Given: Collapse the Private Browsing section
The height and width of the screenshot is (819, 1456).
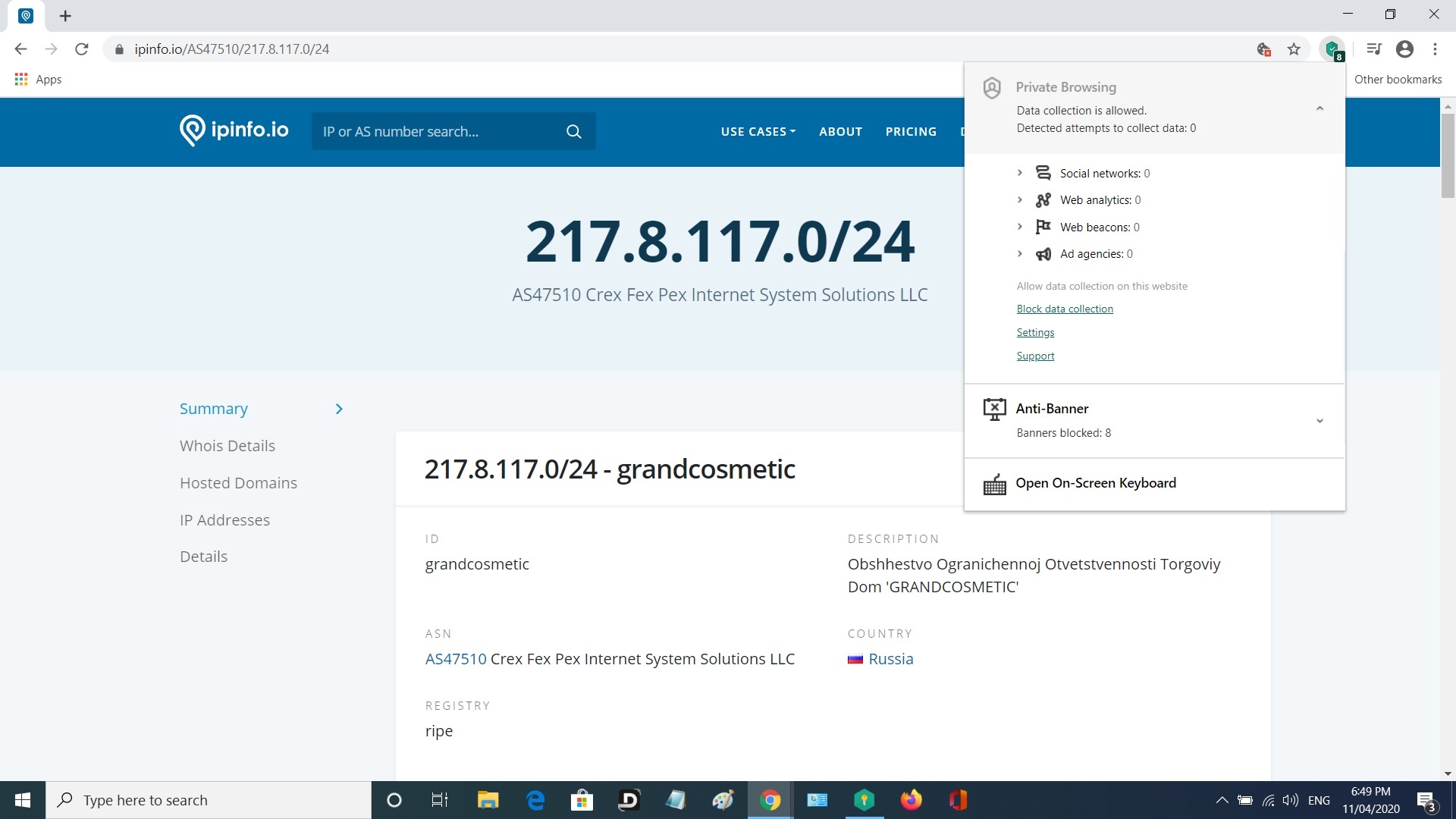Looking at the screenshot, I should 1319,108.
